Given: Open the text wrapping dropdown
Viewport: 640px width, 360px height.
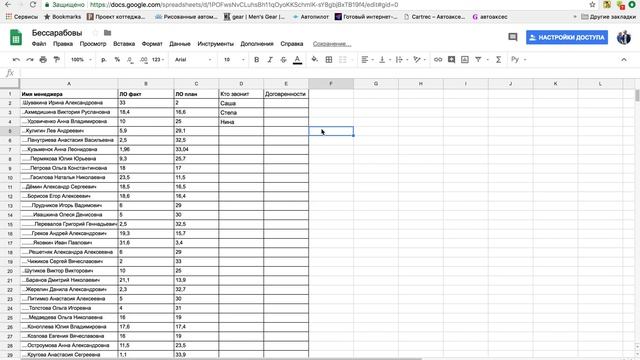Looking at the screenshot, I should pos(402,60).
